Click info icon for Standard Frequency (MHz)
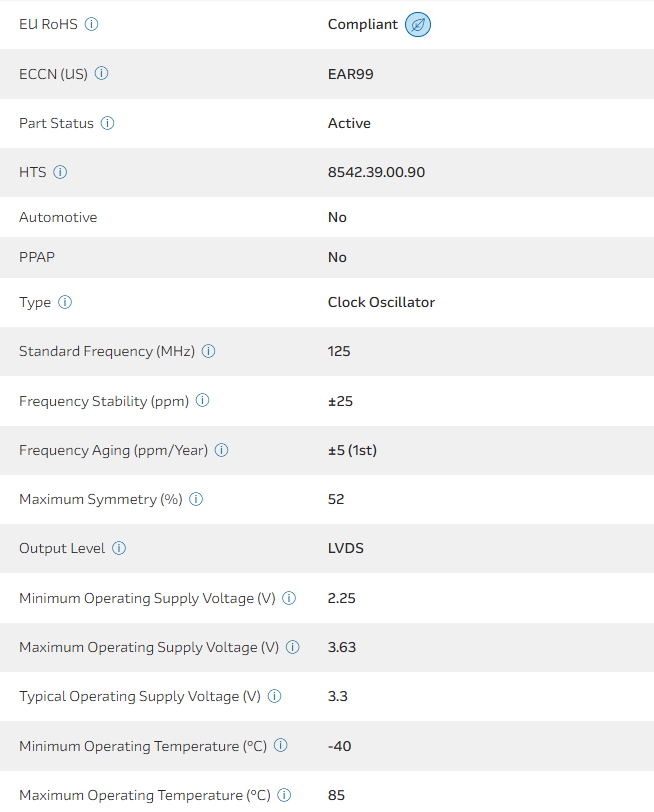 pos(209,351)
